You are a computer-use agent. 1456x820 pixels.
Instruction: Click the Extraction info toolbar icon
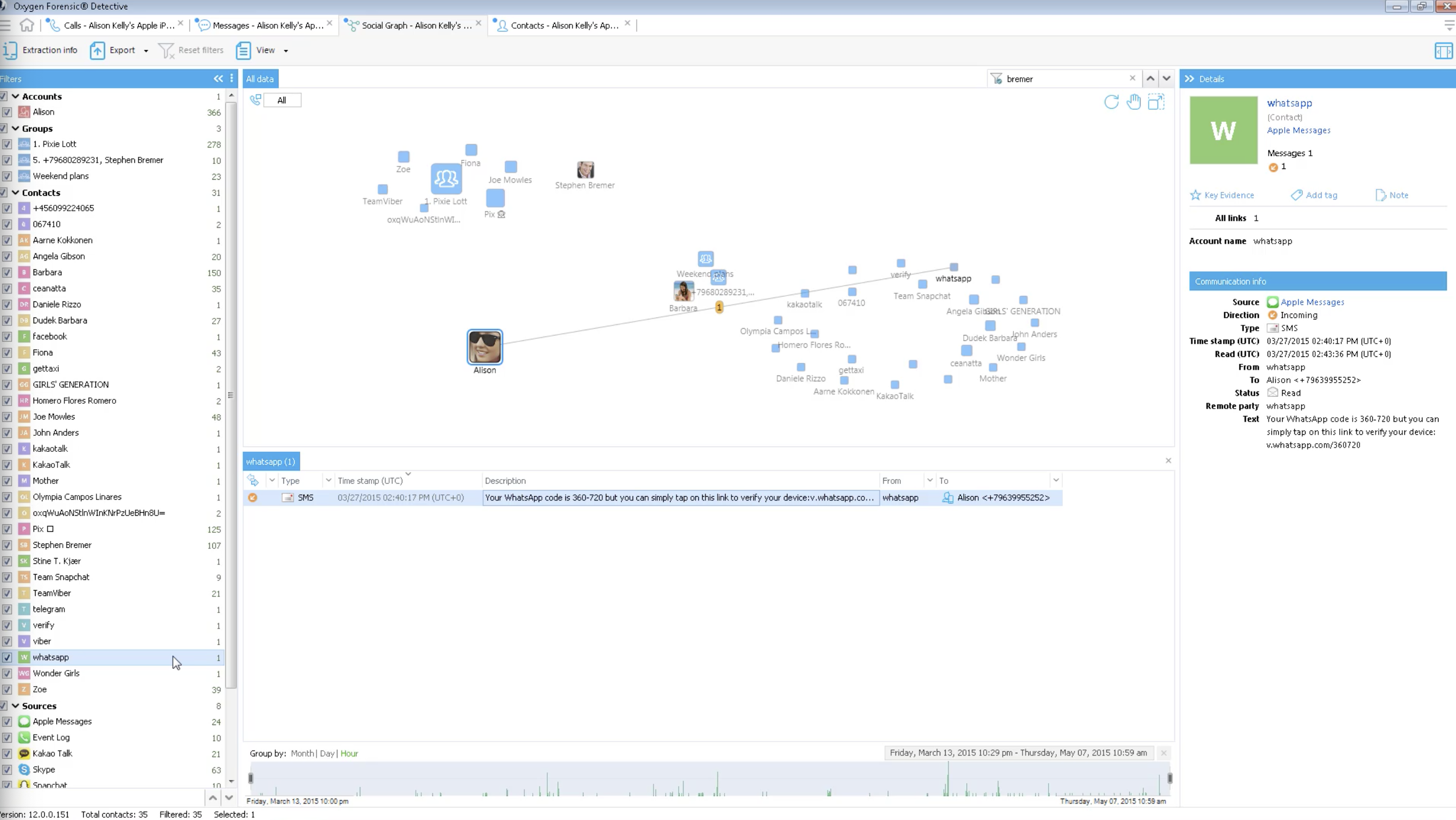pos(10,50)
